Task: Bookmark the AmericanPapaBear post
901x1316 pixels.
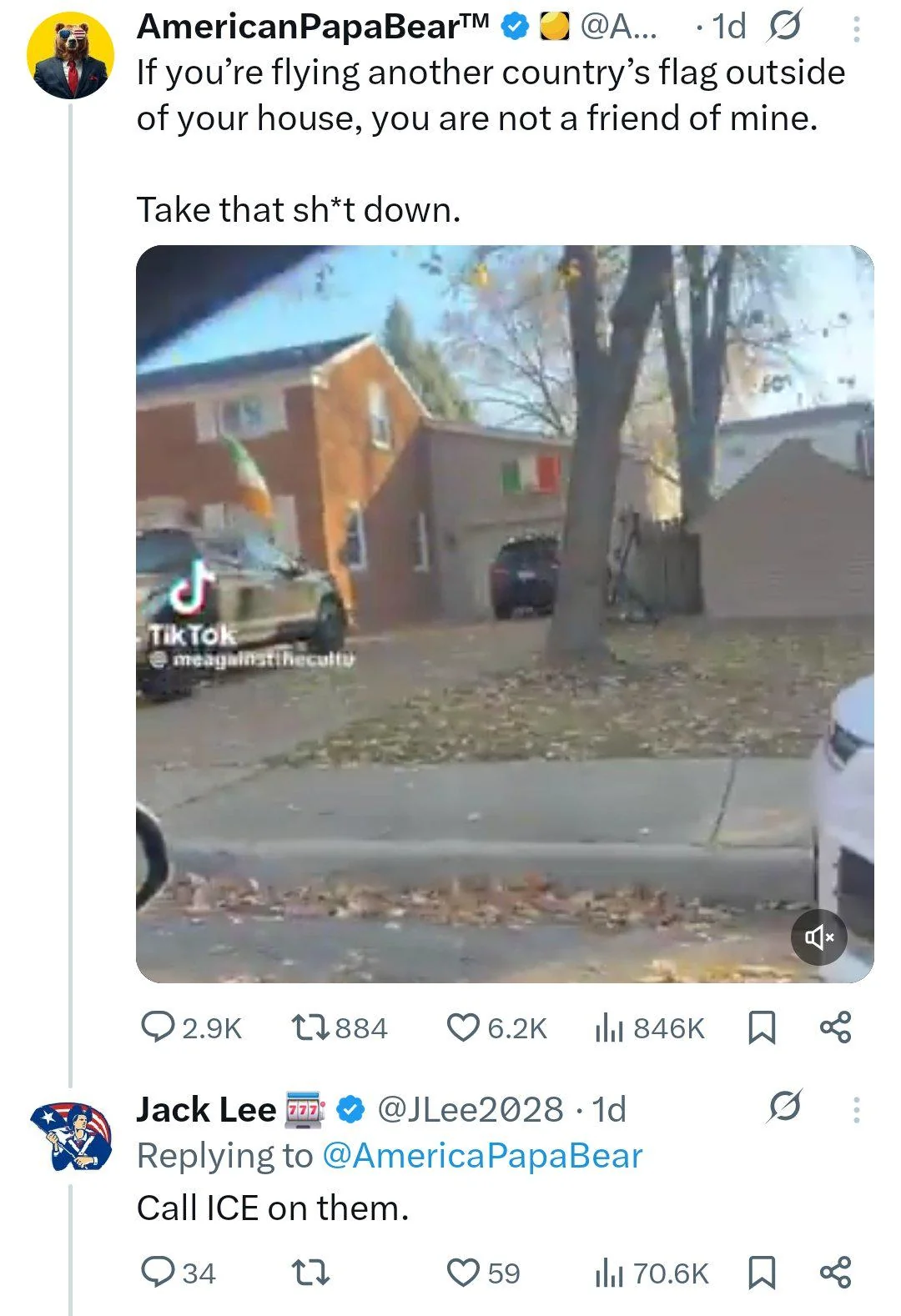Action: (x=761, y=1027)
